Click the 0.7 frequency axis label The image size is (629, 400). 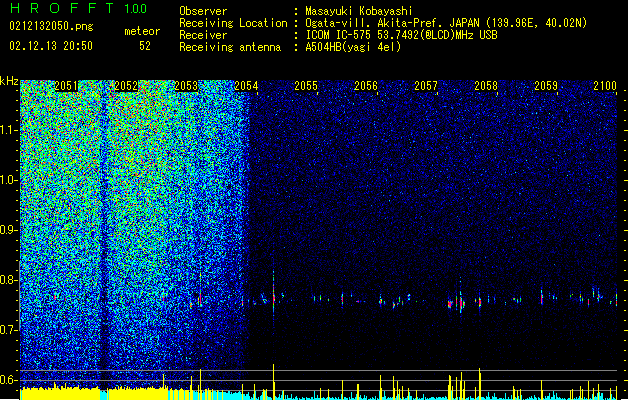tap(9, 330)
